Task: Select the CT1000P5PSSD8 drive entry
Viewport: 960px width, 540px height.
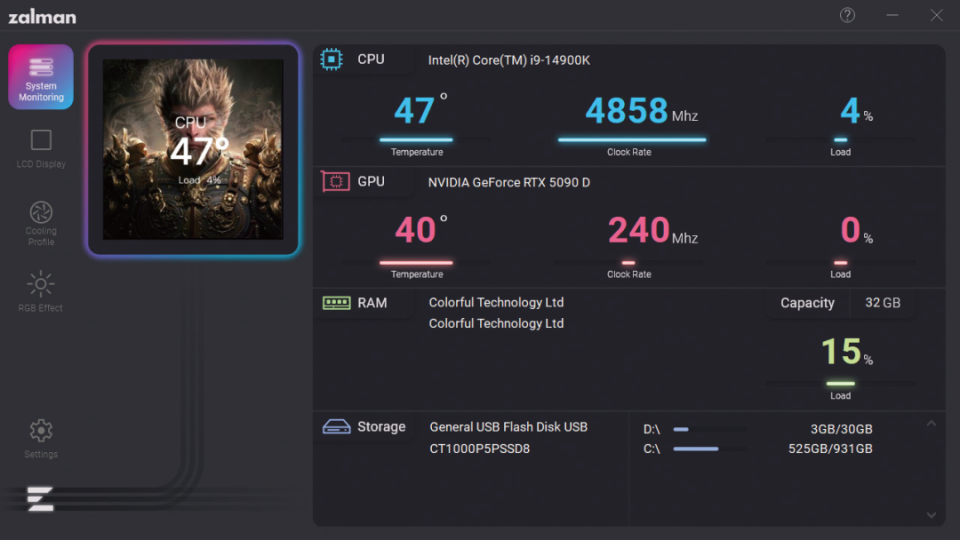Action: 479,449
